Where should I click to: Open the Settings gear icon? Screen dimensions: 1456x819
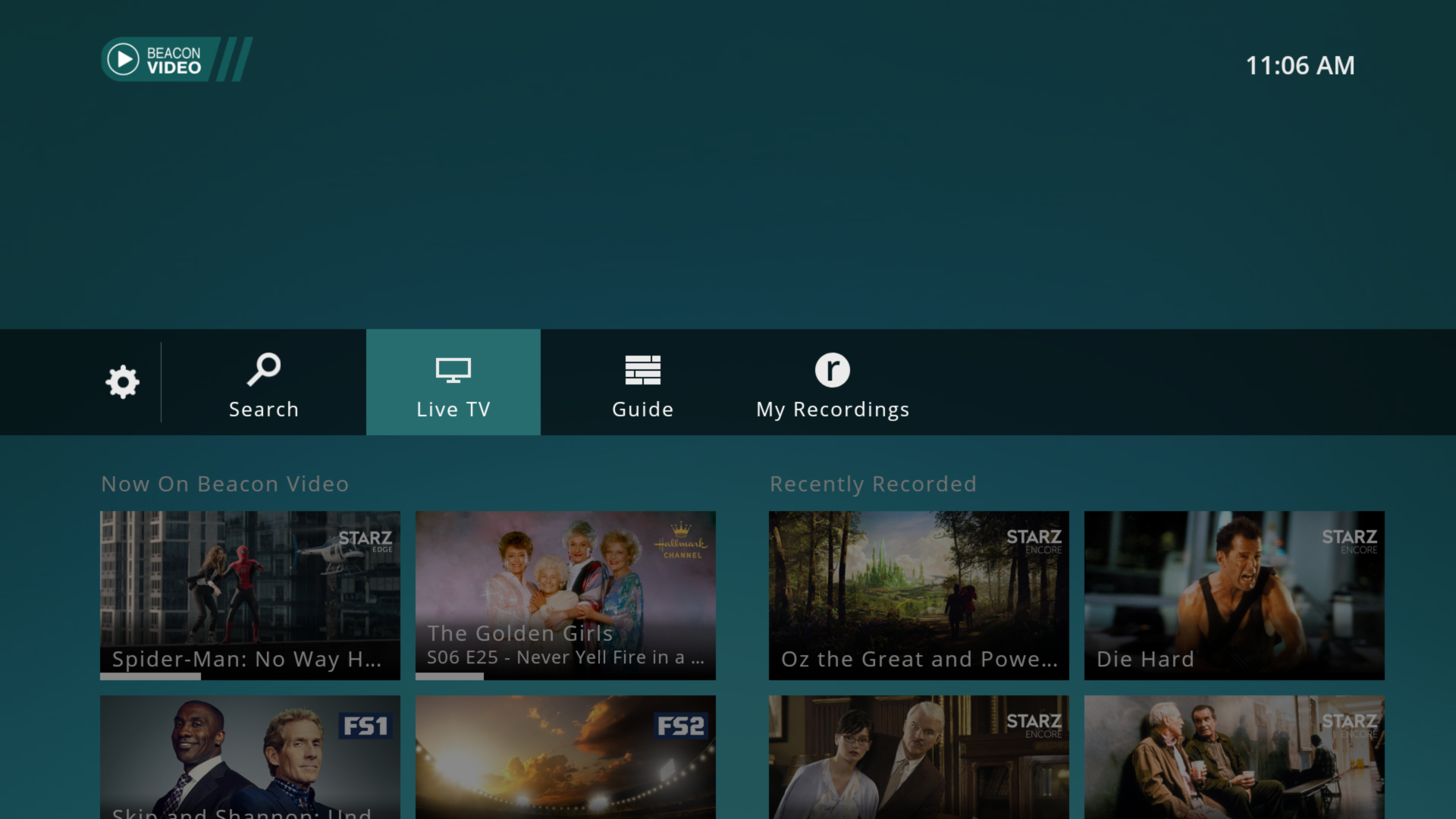click(x=121, y=381)
